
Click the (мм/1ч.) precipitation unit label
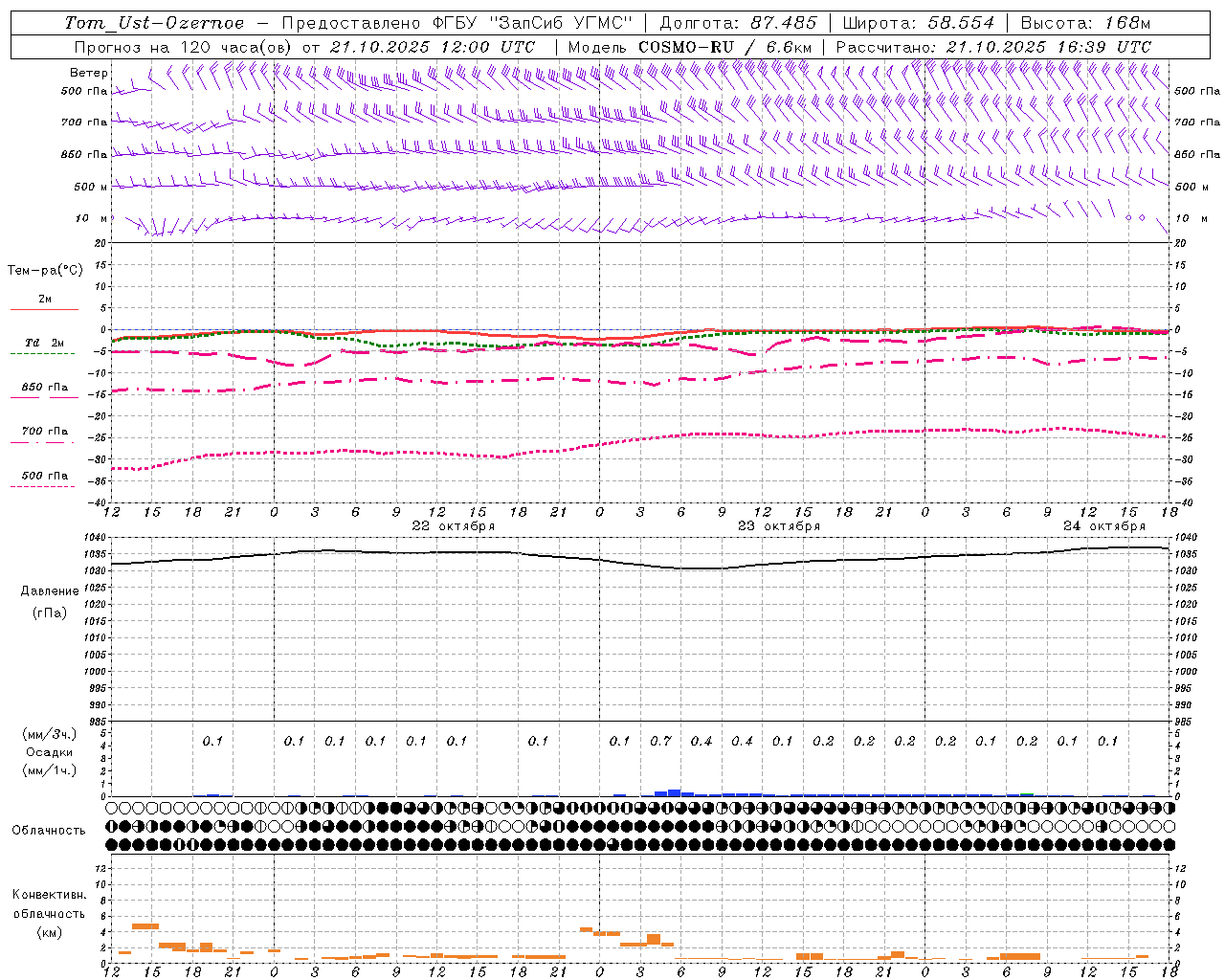pos(50,771)
